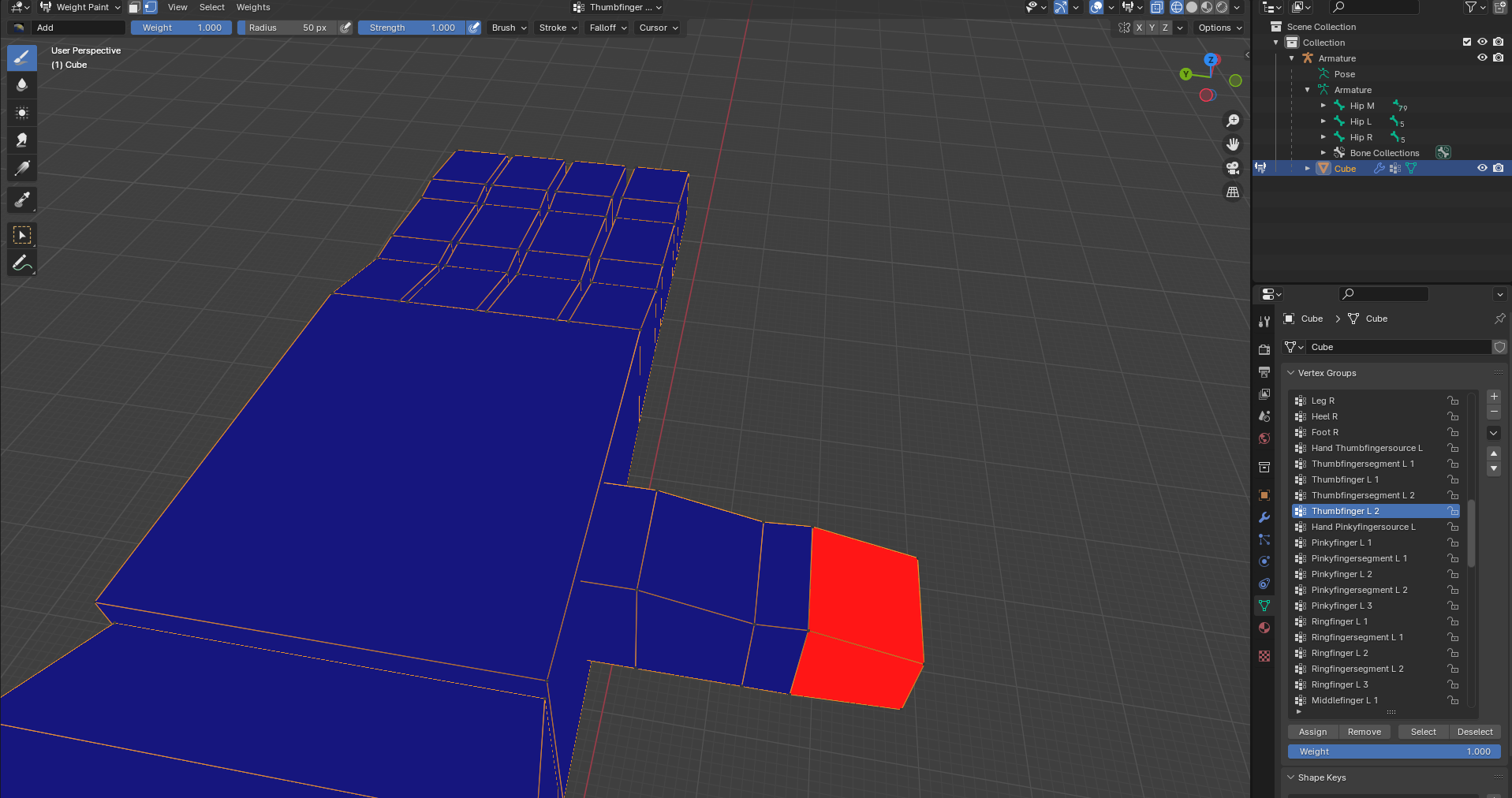Select Hand Thumbfingersource L vertex group
This screenshot has height=798, width=1512.
(x=1376, y=448)
